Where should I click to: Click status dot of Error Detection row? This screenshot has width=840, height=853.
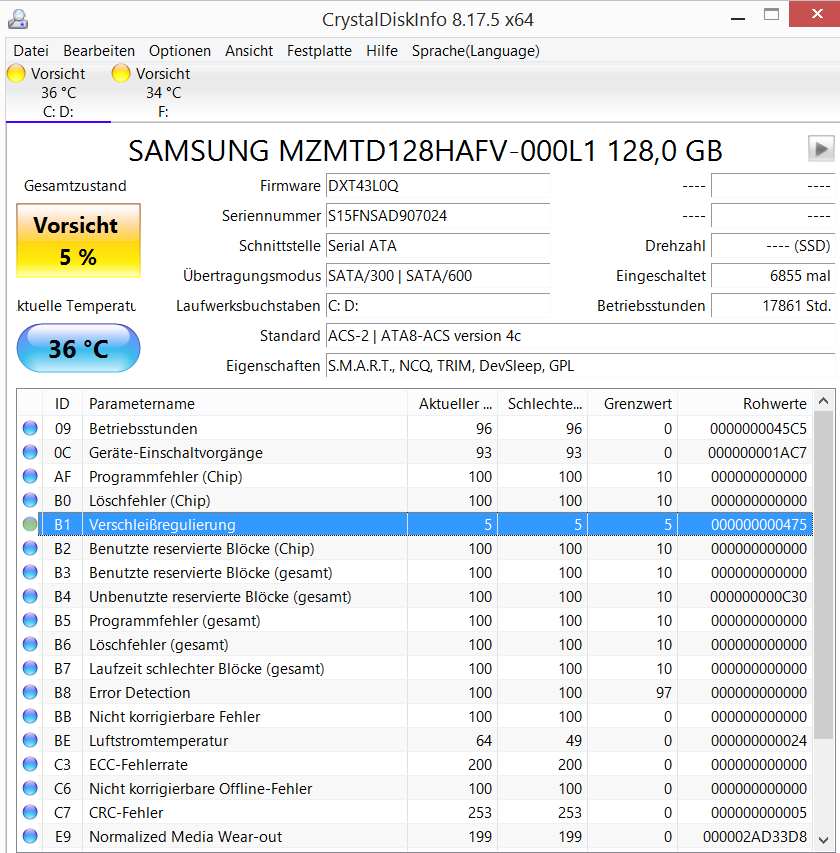tap(30, 692)
